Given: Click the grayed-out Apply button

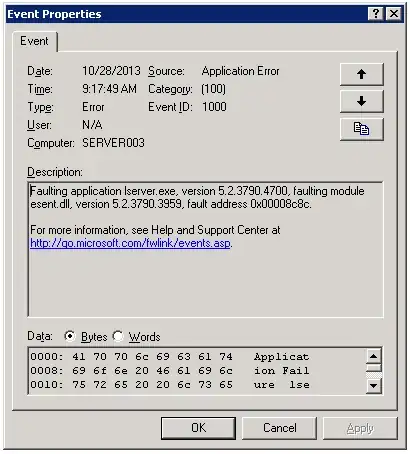Looking at the screenshot, I should 360,428.
